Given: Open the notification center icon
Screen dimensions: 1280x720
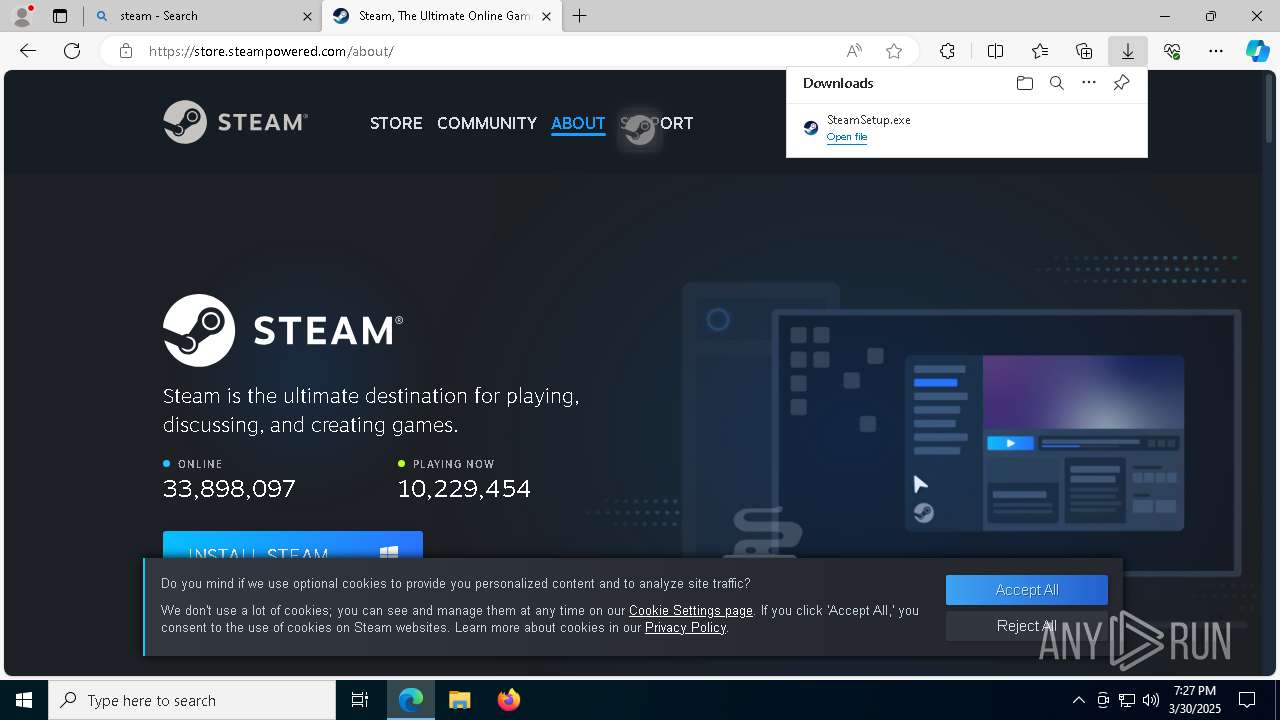Looking at the screenshot, I should click(x=1247, y=700).
